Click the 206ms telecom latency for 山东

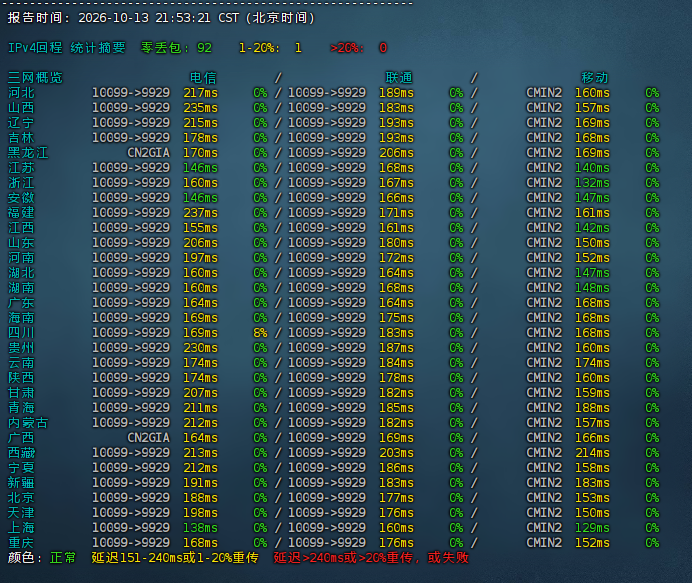(200, 243)
